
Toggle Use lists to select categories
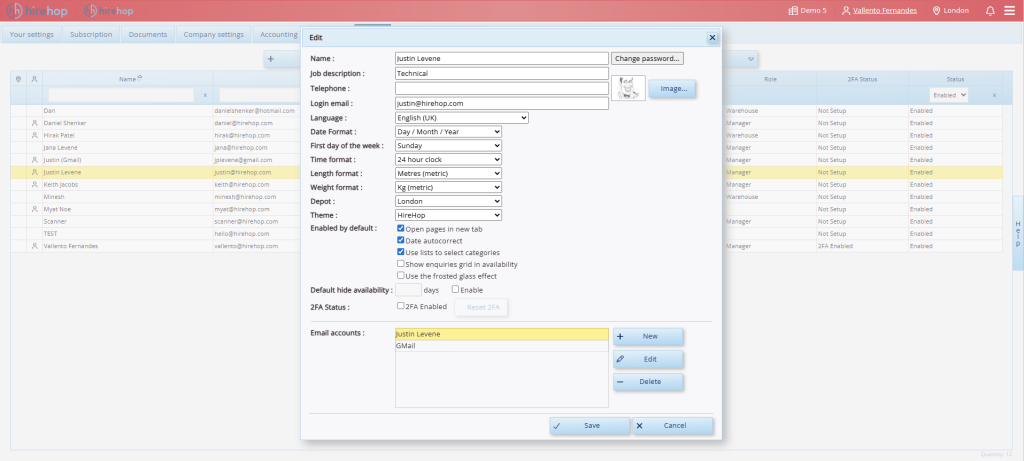click(401, 252)
